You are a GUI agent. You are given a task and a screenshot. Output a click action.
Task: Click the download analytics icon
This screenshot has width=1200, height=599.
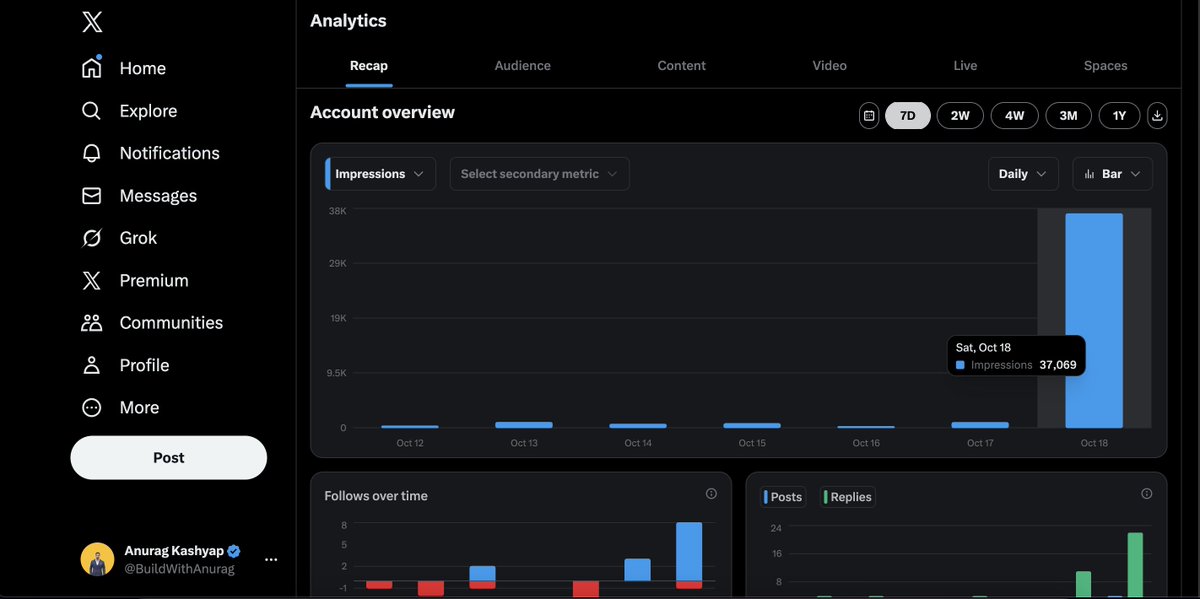coord(1157,116)
